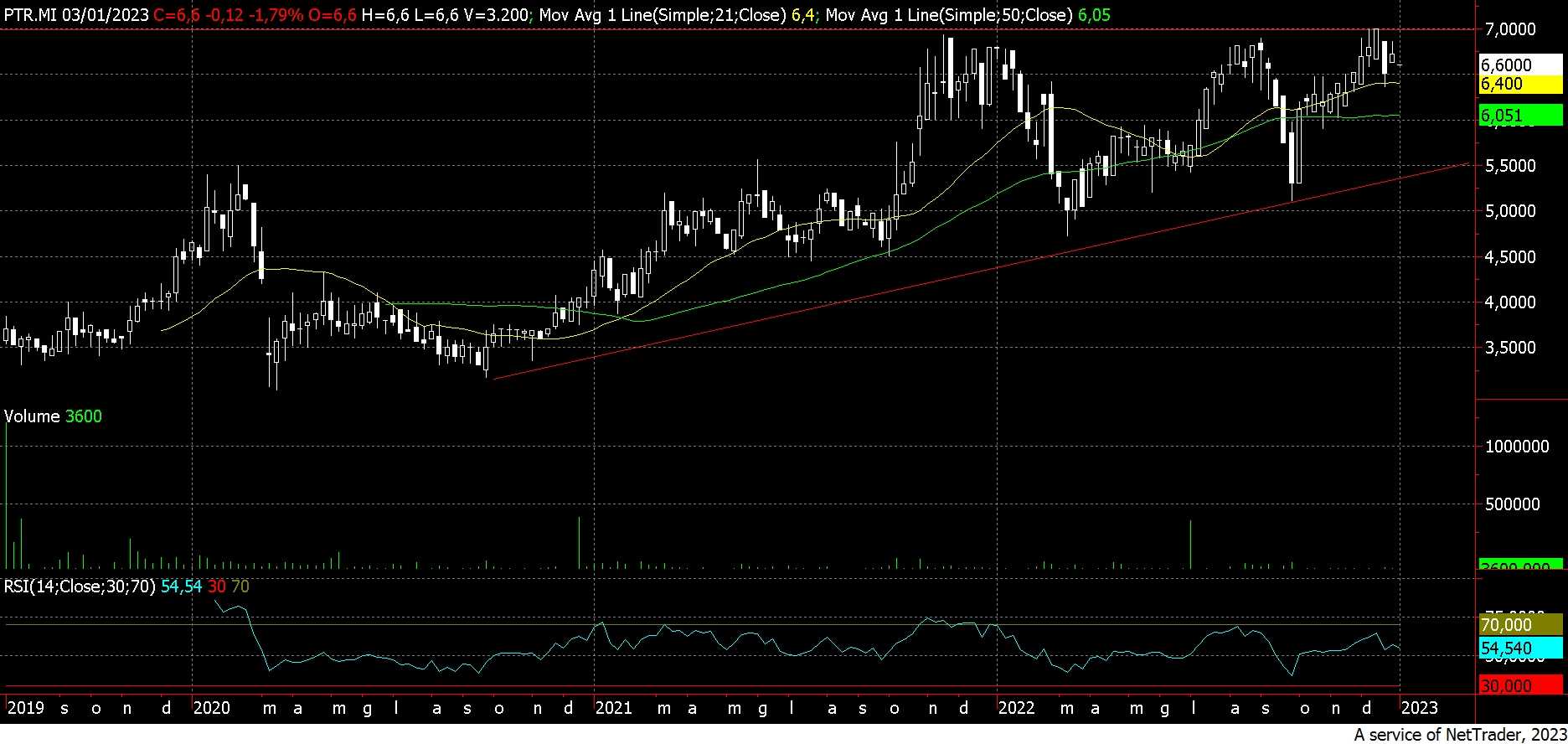1568x744 pixels.
Task: Click the red 30,000 RSI axis tag
Action: coord(1520,686)
